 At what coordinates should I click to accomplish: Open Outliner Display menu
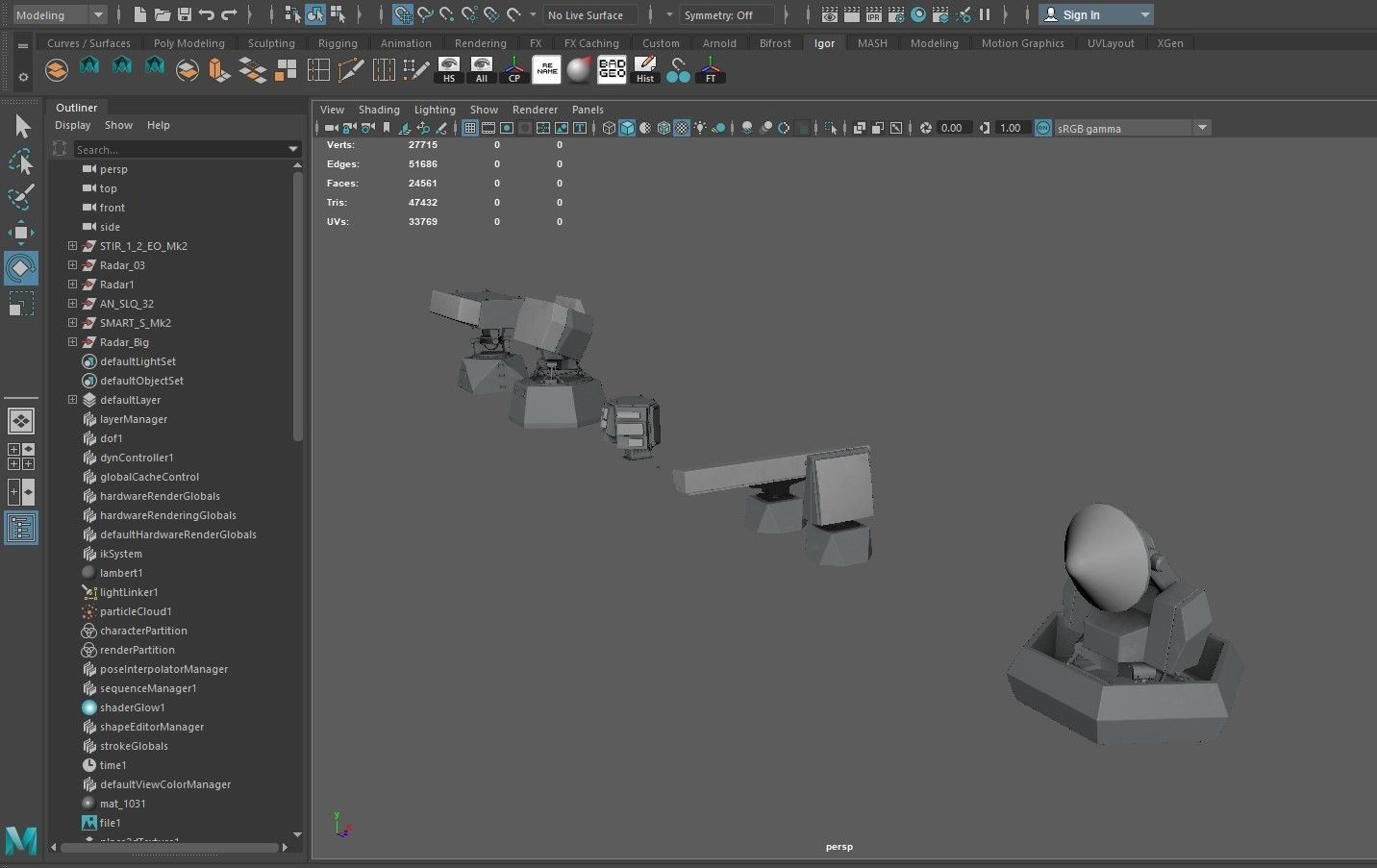(72, 125)
